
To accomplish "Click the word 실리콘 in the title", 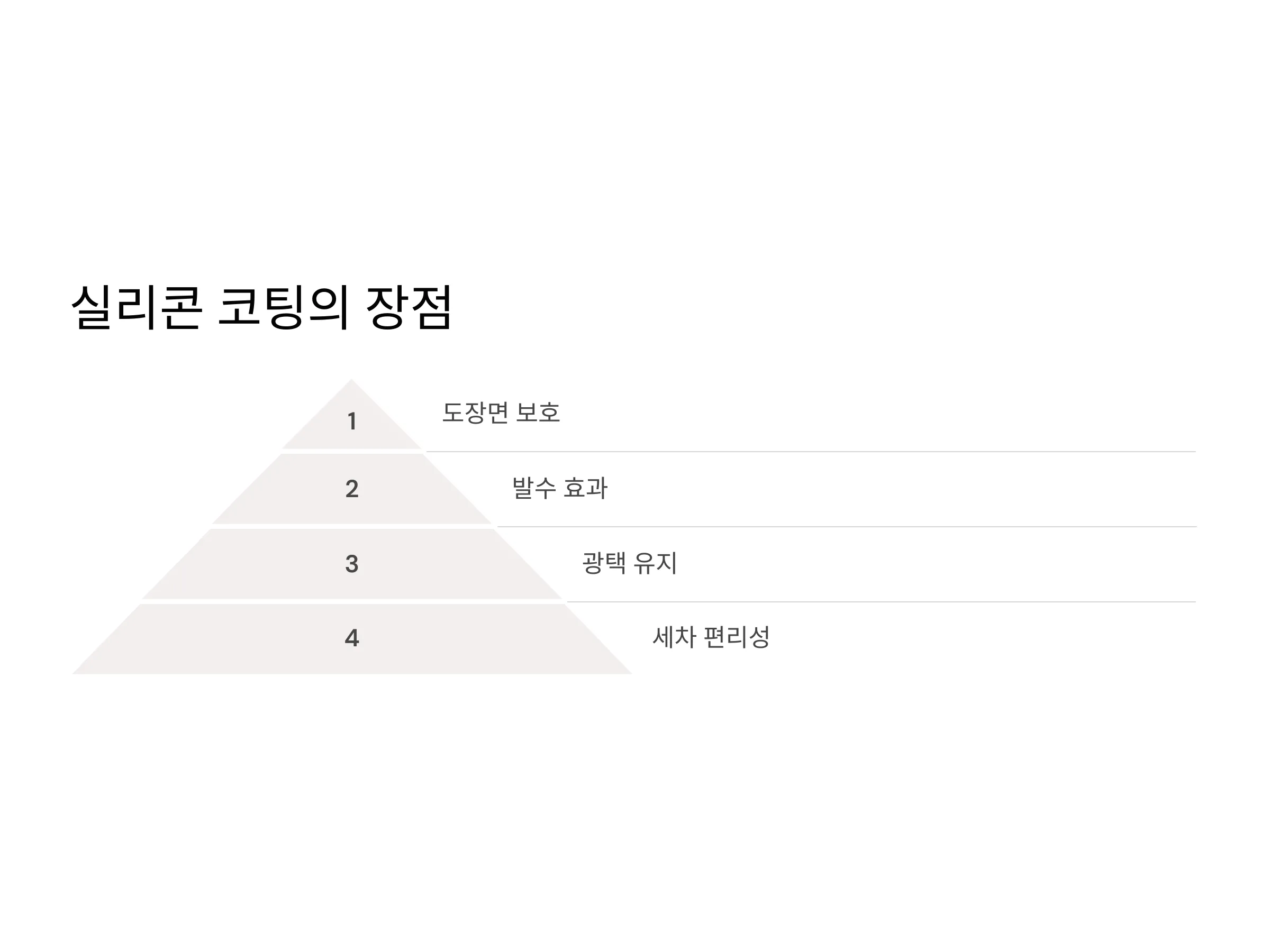I will click(137, 307).
